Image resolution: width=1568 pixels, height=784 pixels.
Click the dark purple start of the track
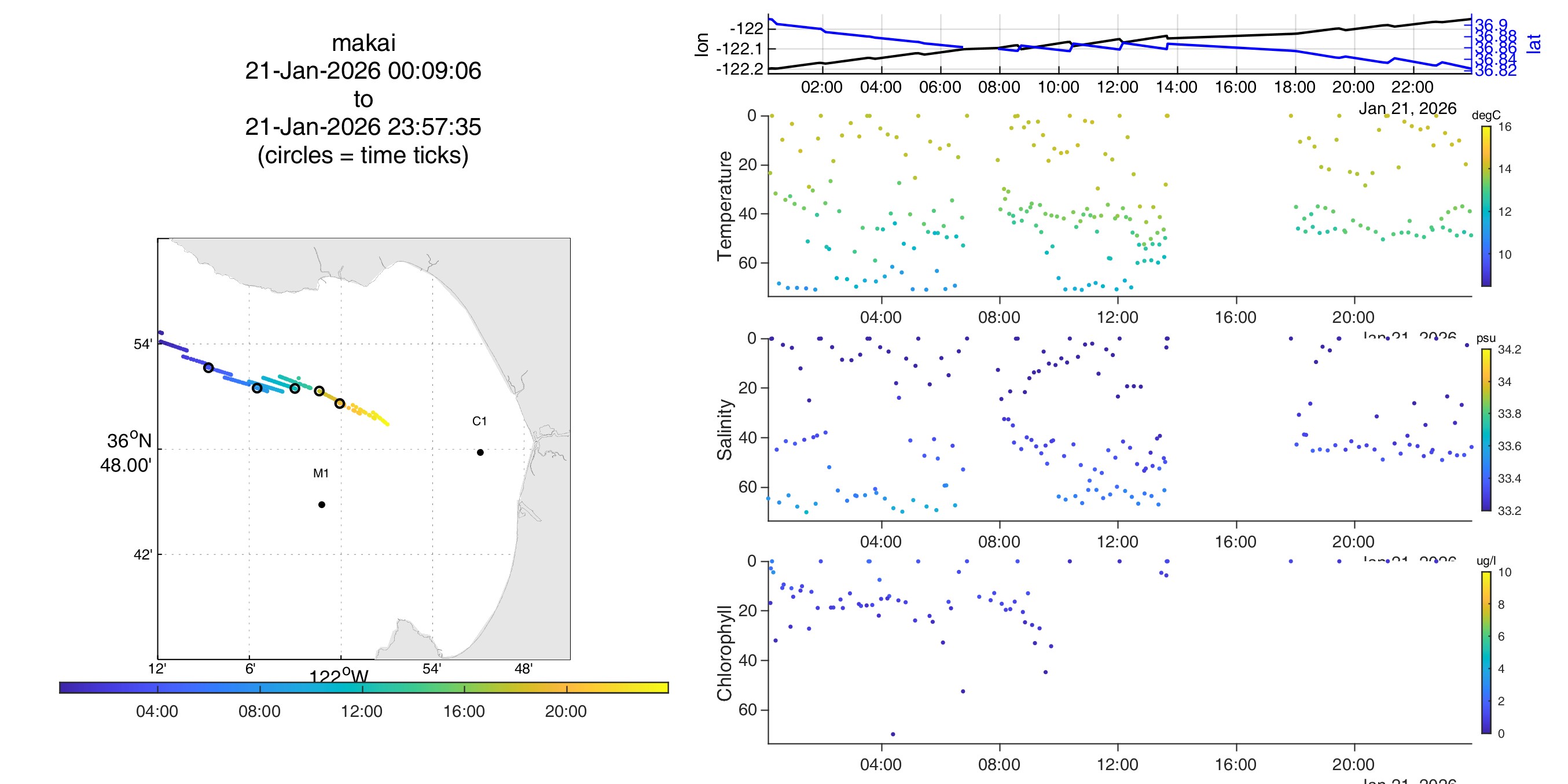click(161, 333)
